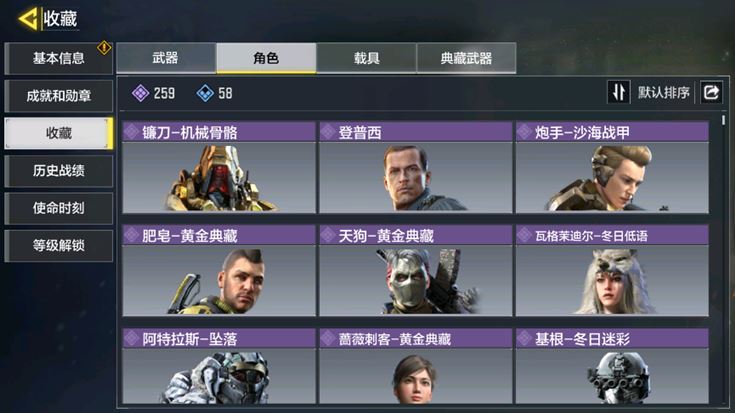
Task: Select the 镰刀-机械骨骼 character card
Action: click(x=219, y=167)
